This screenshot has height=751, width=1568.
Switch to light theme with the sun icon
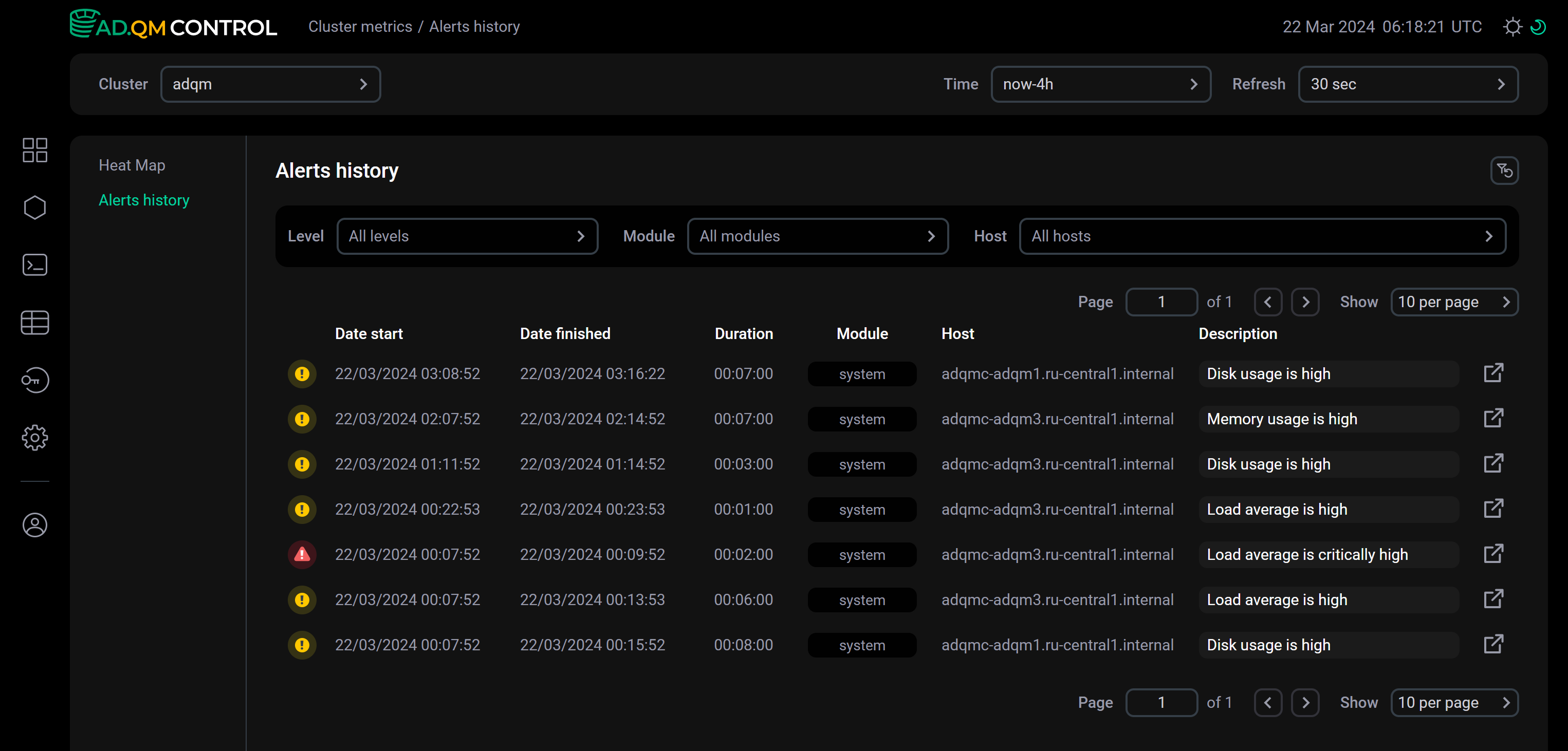click(1513, 26)
